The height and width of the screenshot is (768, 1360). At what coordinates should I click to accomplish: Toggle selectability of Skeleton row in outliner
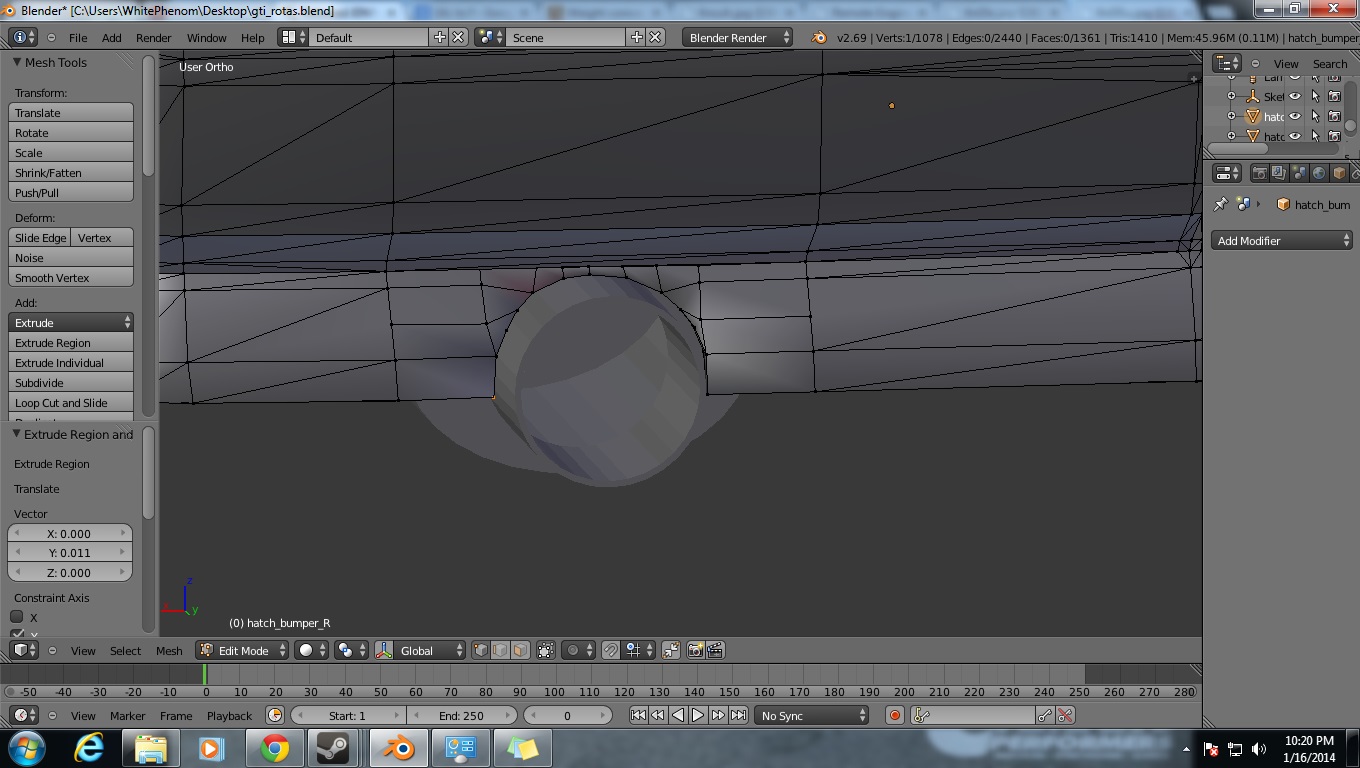coord(1315,97)
